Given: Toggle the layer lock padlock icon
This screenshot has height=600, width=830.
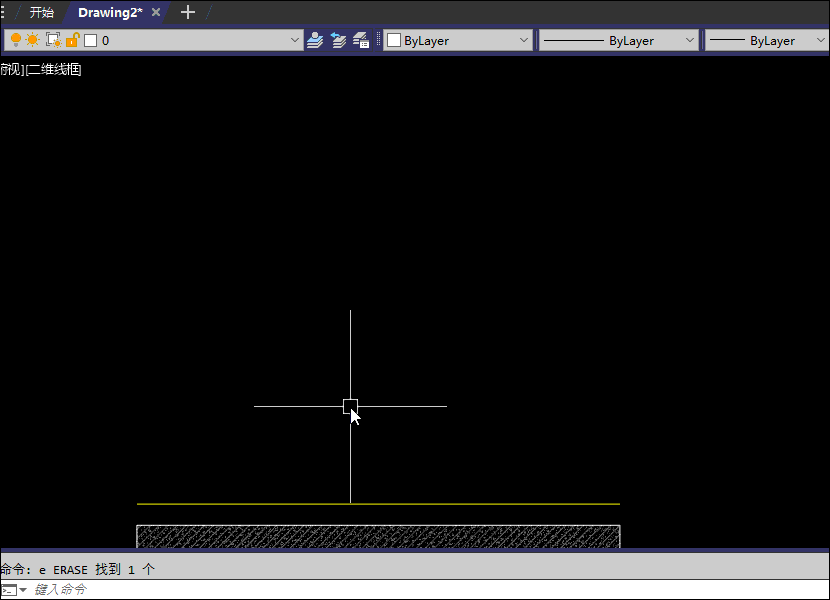Looking at the screenshot, I should 72,40.
